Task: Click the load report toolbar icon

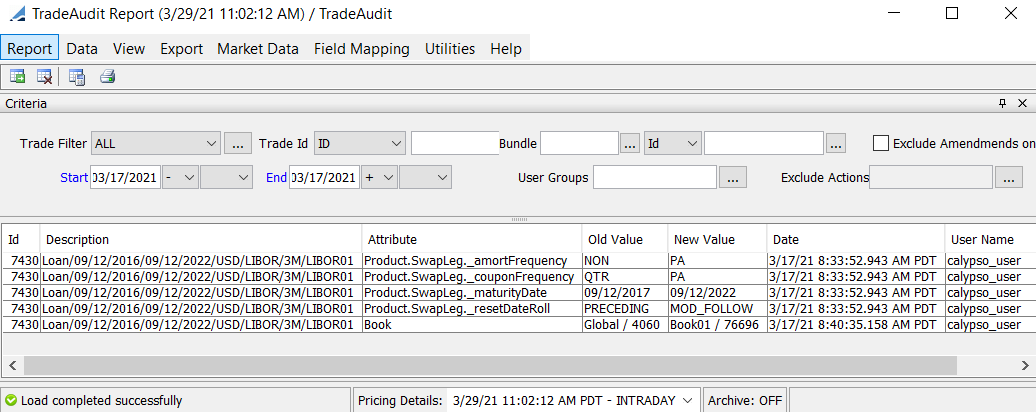Action: click(17, 77)
